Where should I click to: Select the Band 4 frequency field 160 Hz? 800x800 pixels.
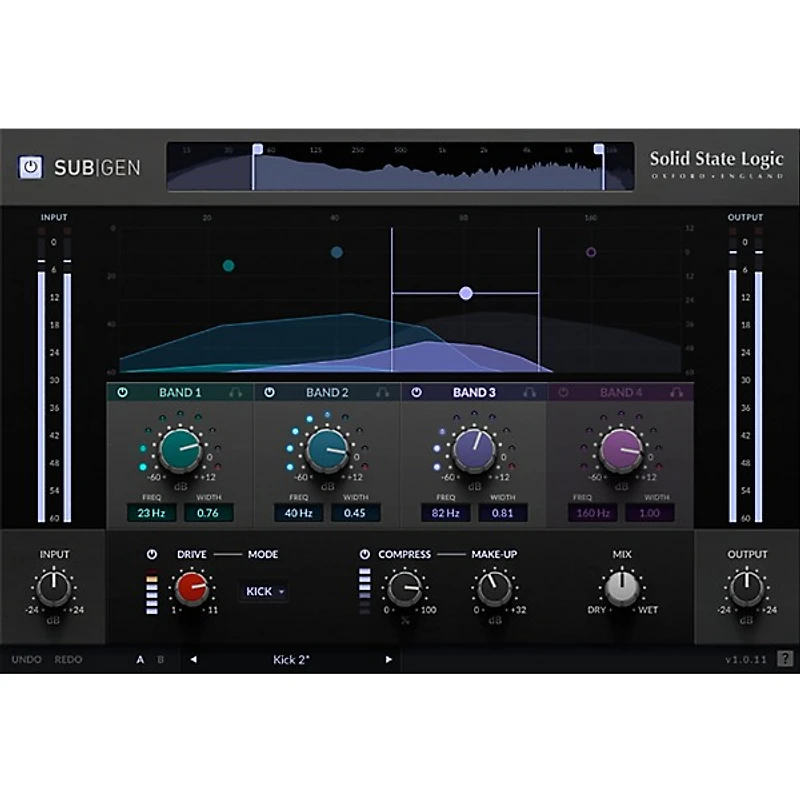[592, 513]
